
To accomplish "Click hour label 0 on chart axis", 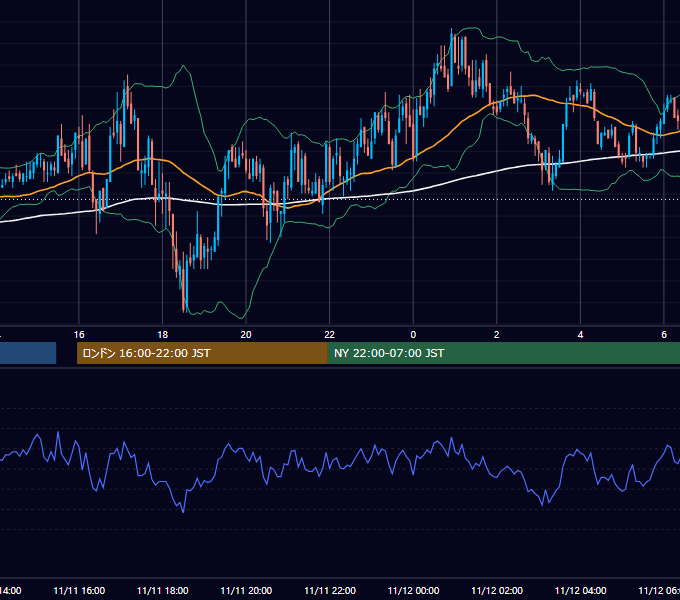I will (413, 335).
